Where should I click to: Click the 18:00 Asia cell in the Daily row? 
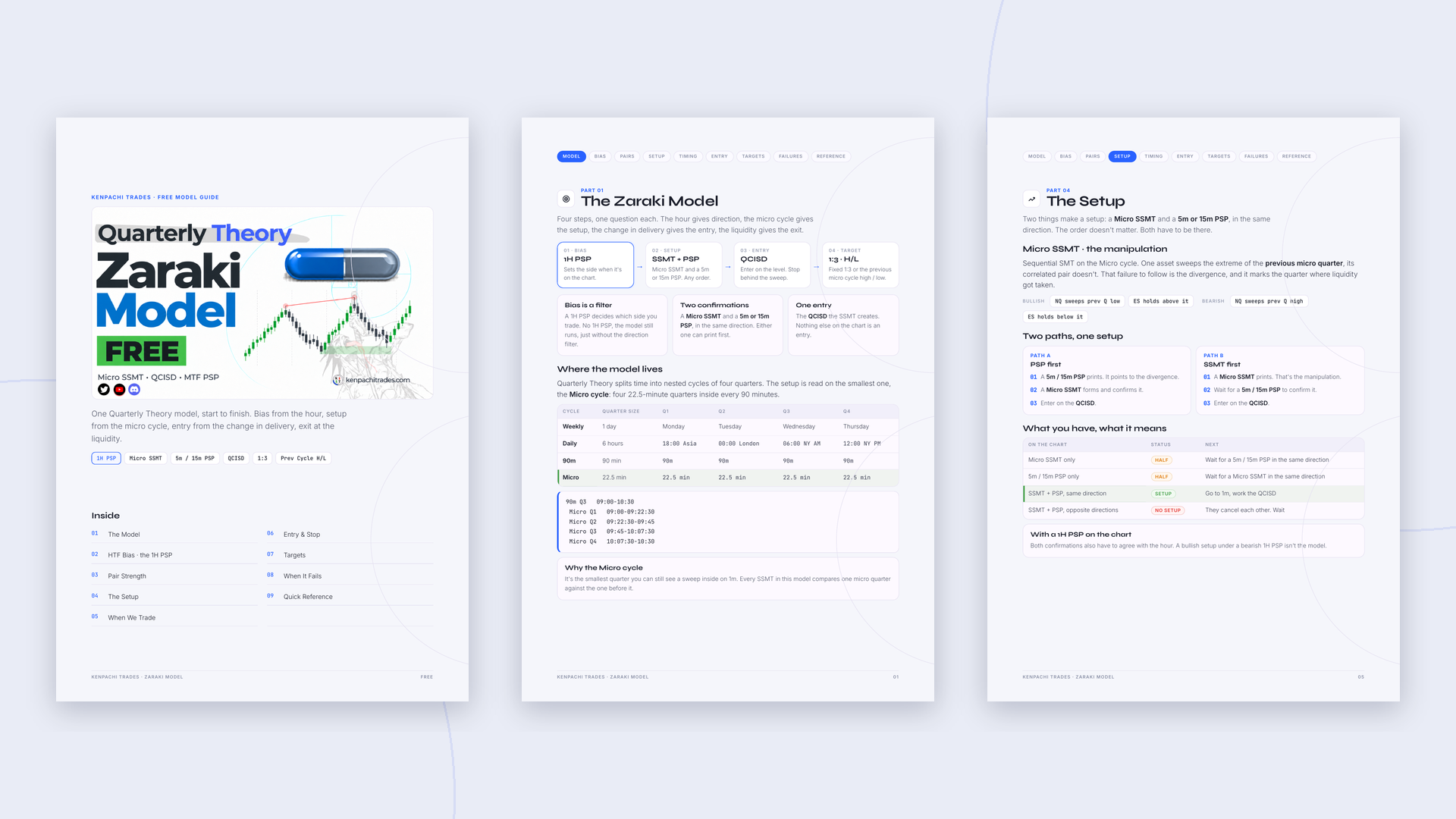(679, 444)
